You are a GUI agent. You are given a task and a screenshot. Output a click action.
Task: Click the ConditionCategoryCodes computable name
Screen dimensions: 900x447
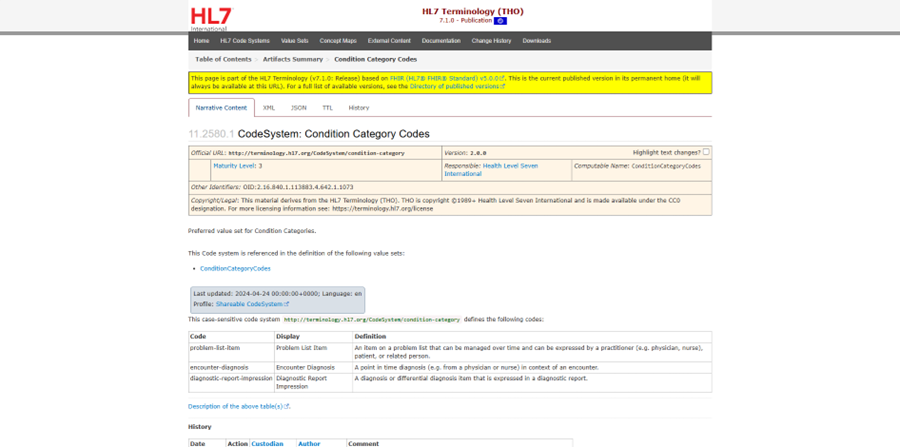click(x=666, y=166)
